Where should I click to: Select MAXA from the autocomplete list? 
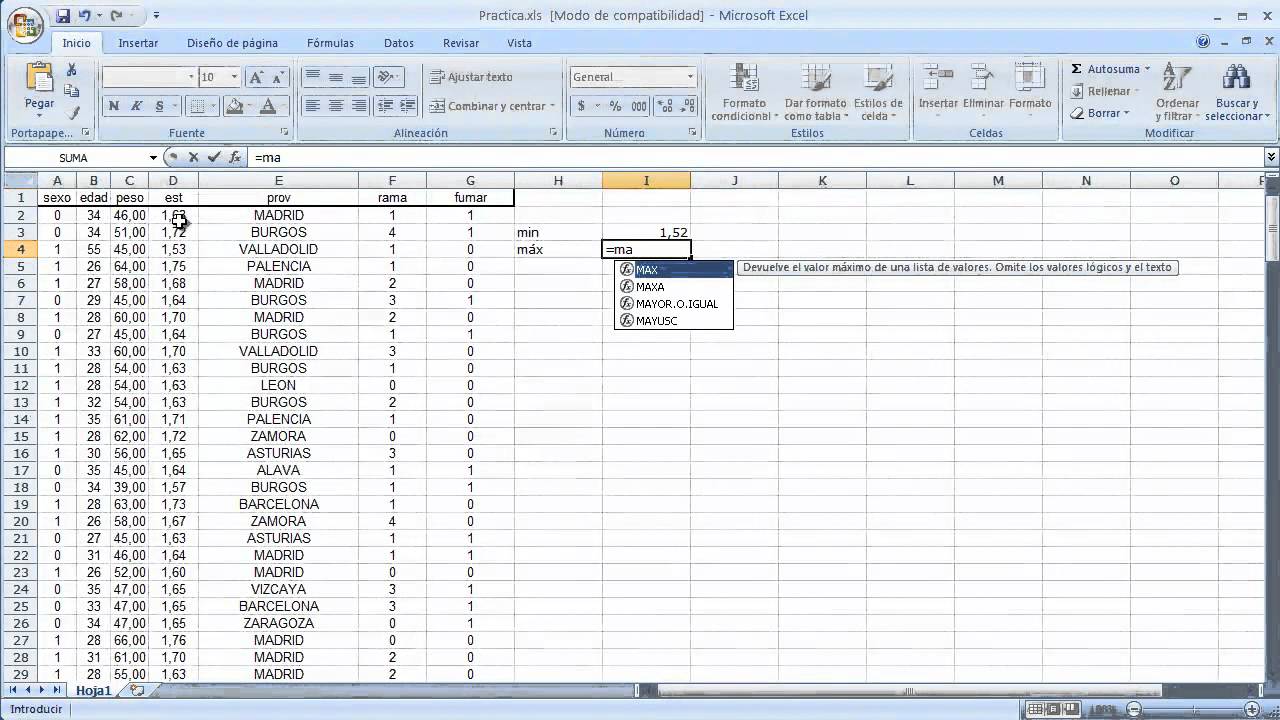pyautogui.click(x=674, y=287)
